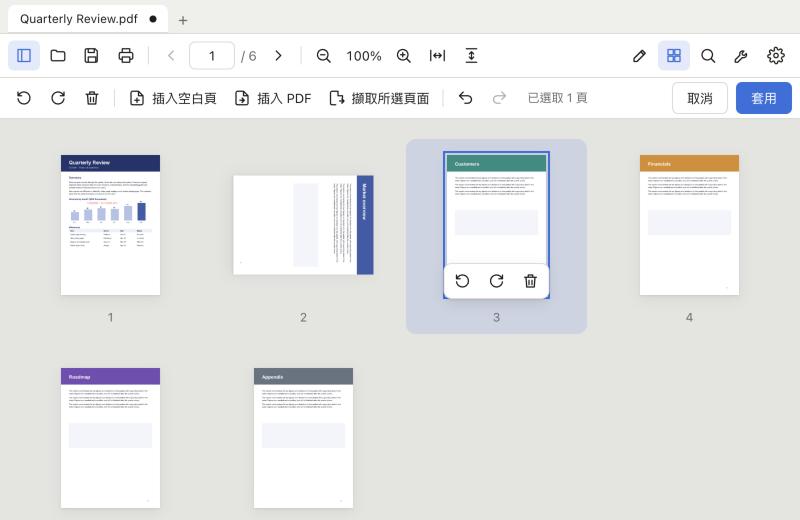Rotate selected pages clockwise in toolbar

(x=58, y=98)
